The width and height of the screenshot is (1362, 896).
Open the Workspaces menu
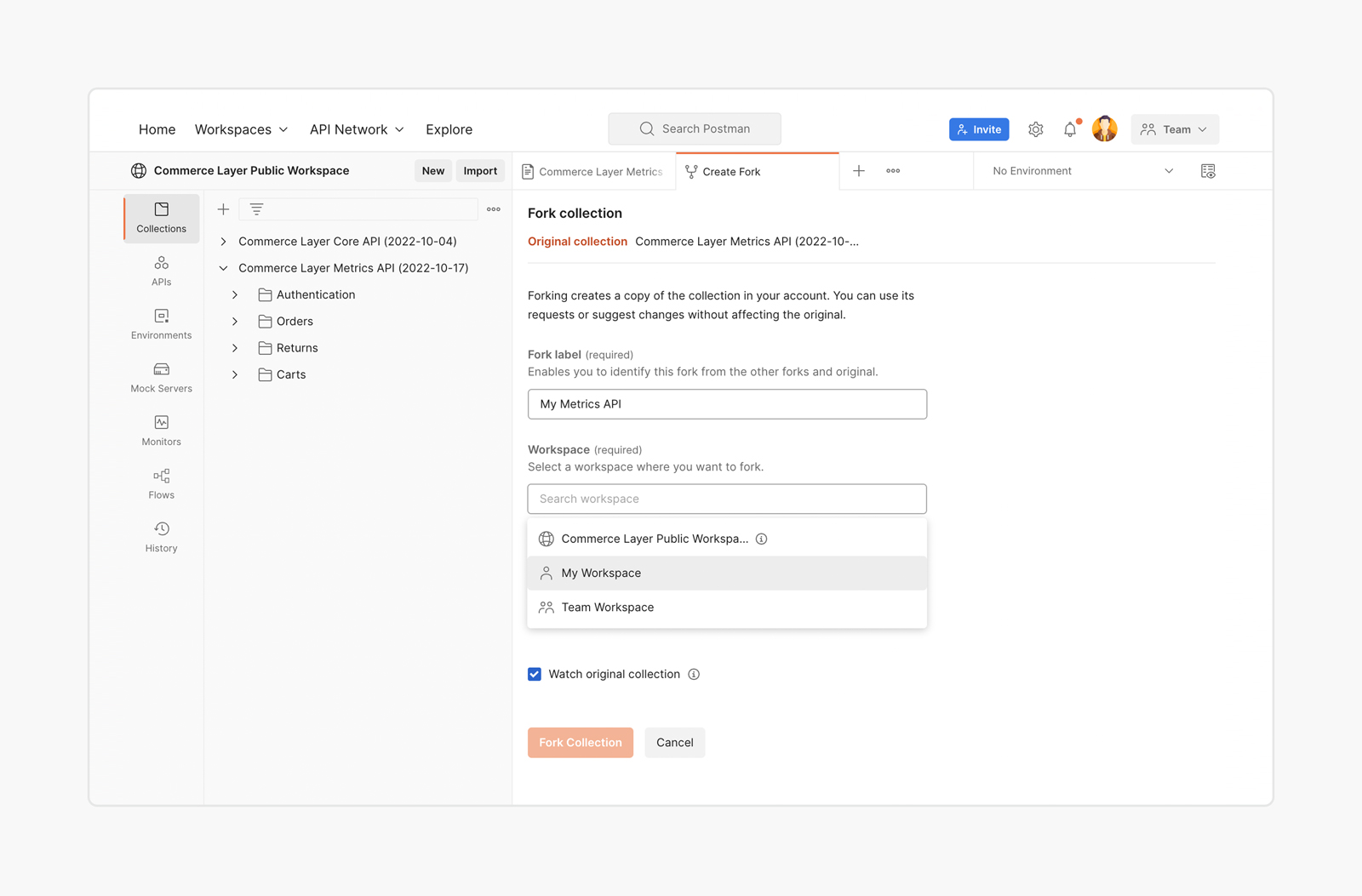tap(241, 129)
